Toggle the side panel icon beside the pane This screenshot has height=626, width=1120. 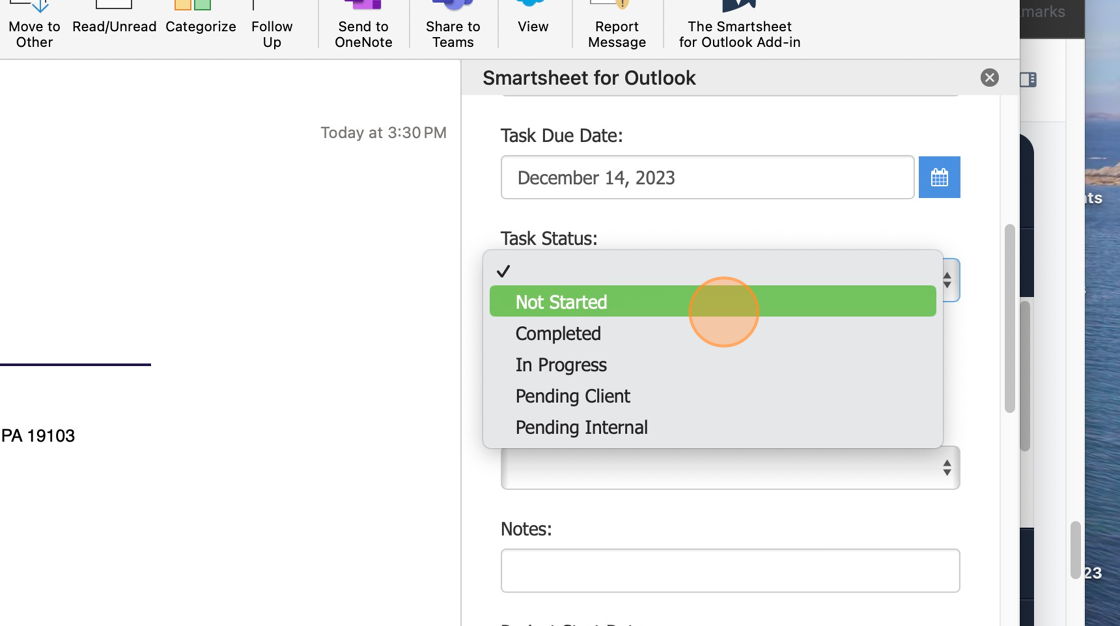pyautogui.click(x=1028, y=79)
